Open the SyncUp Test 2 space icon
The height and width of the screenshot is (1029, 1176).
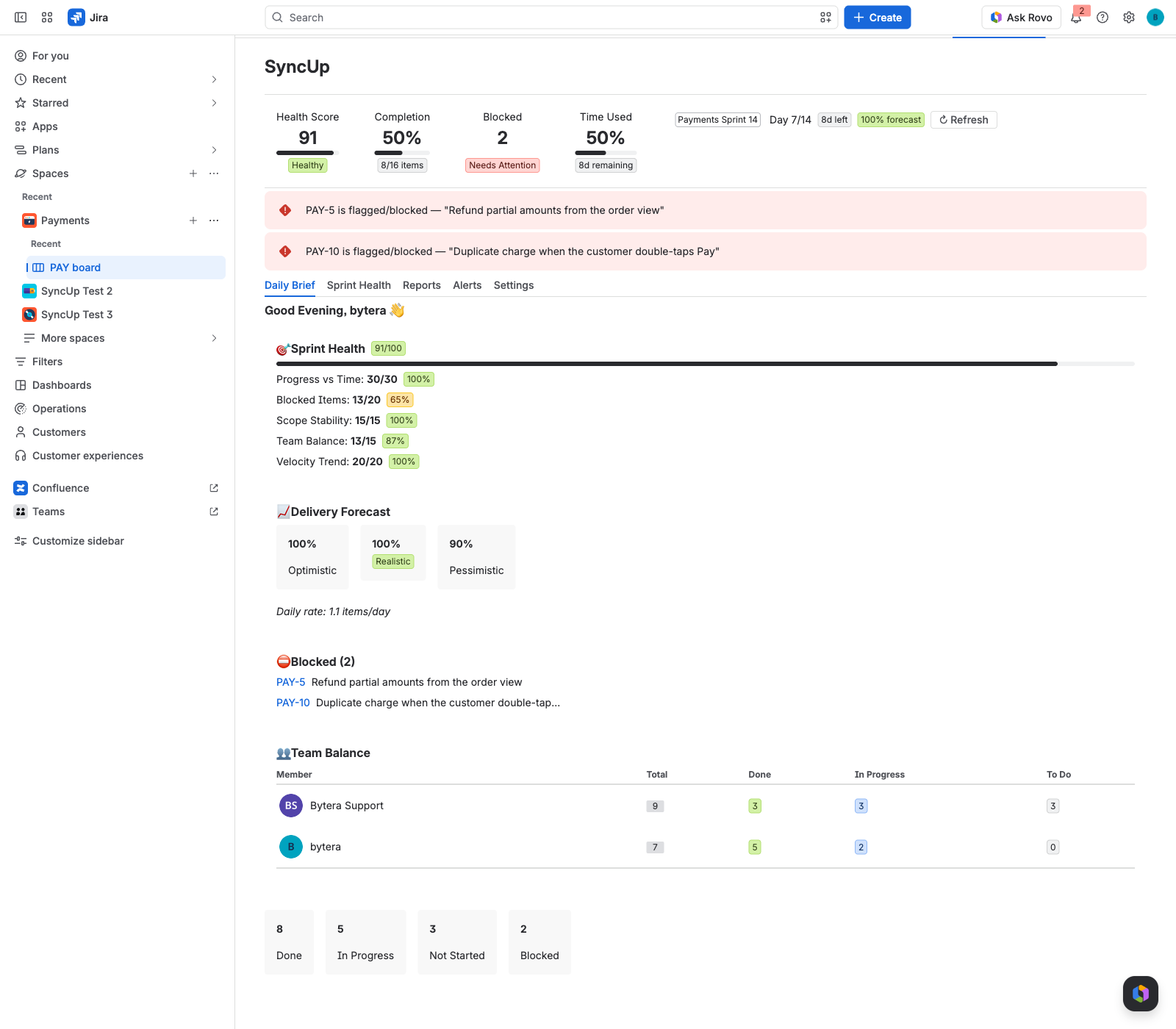[29, 291]
